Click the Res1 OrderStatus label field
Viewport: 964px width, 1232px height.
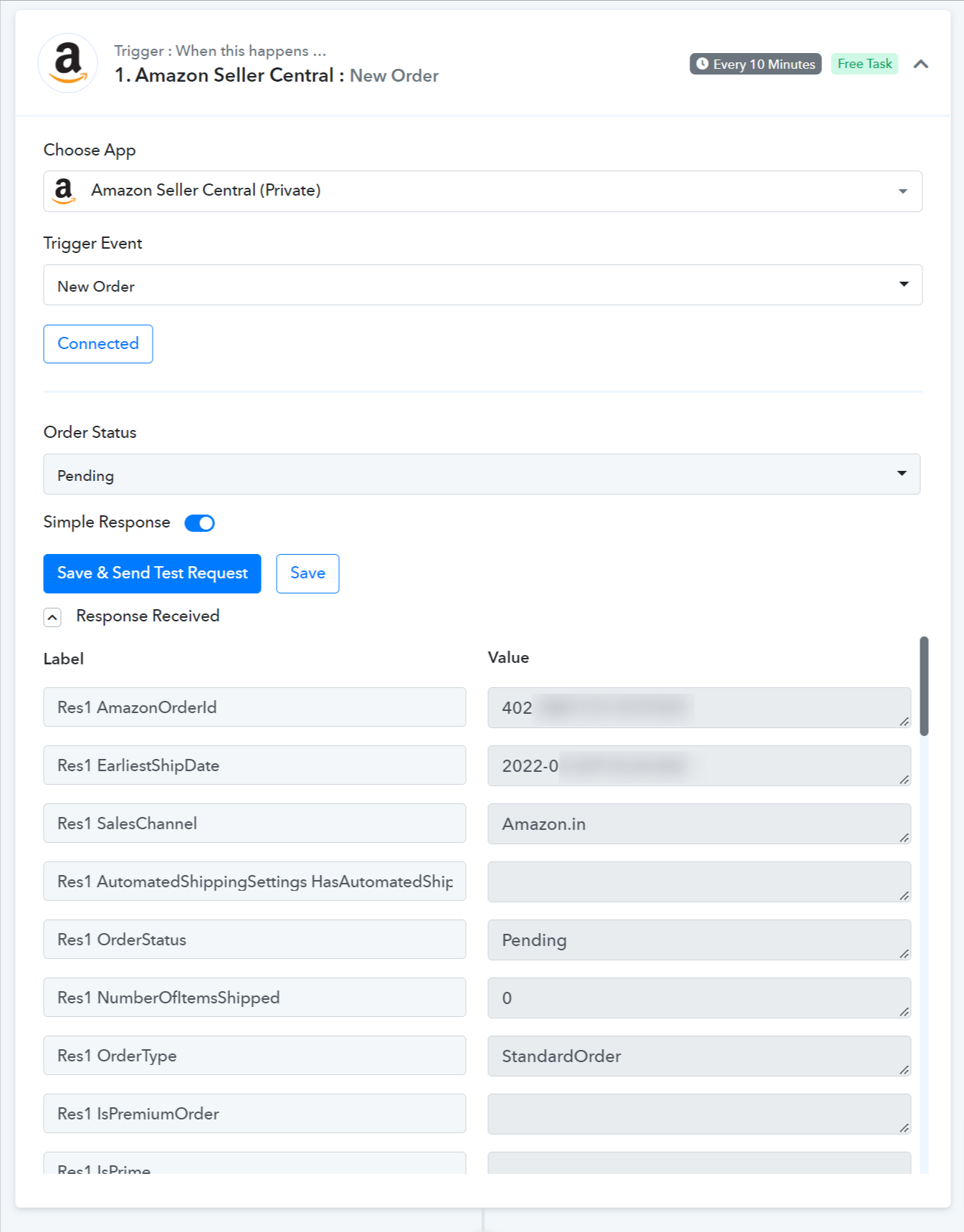tap(254, 940)
